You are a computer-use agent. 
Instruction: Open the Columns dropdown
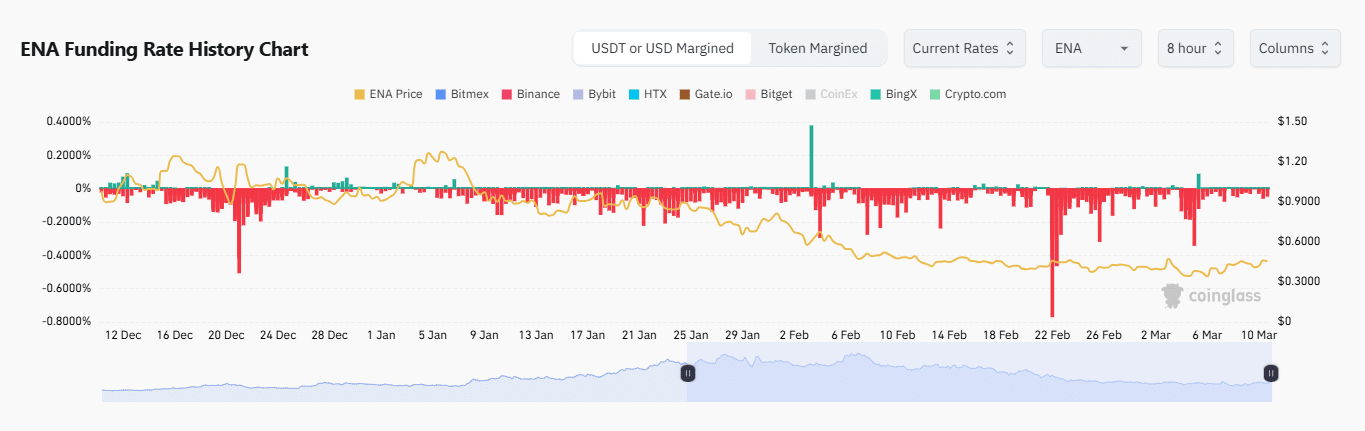1295,48
